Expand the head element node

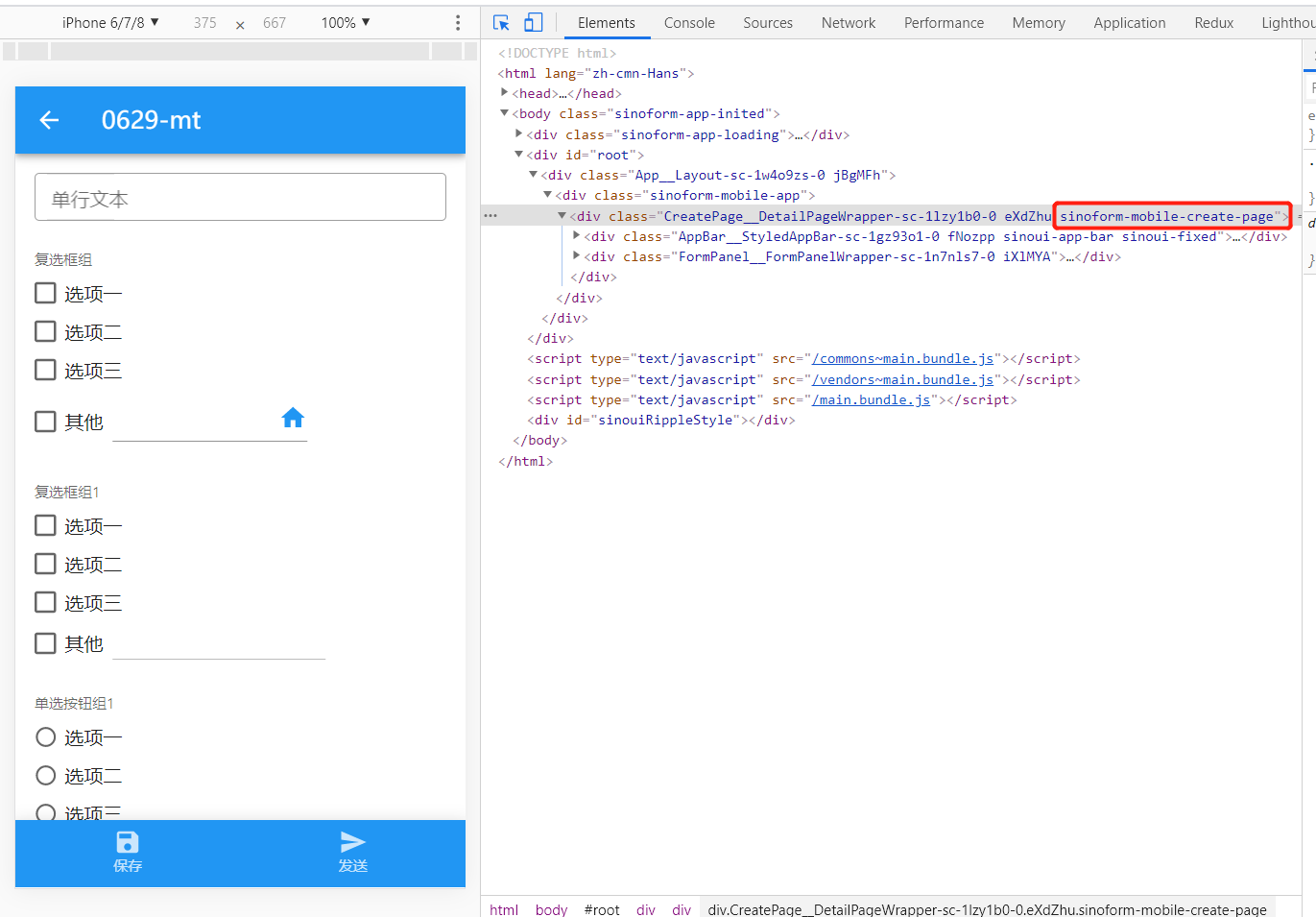pos(505,93)
